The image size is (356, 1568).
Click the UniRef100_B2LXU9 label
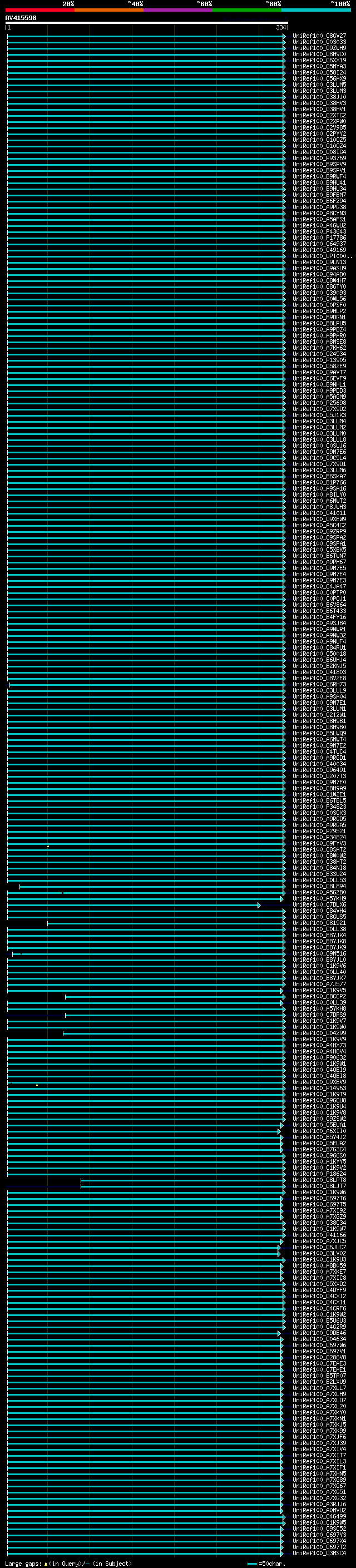319,1382
